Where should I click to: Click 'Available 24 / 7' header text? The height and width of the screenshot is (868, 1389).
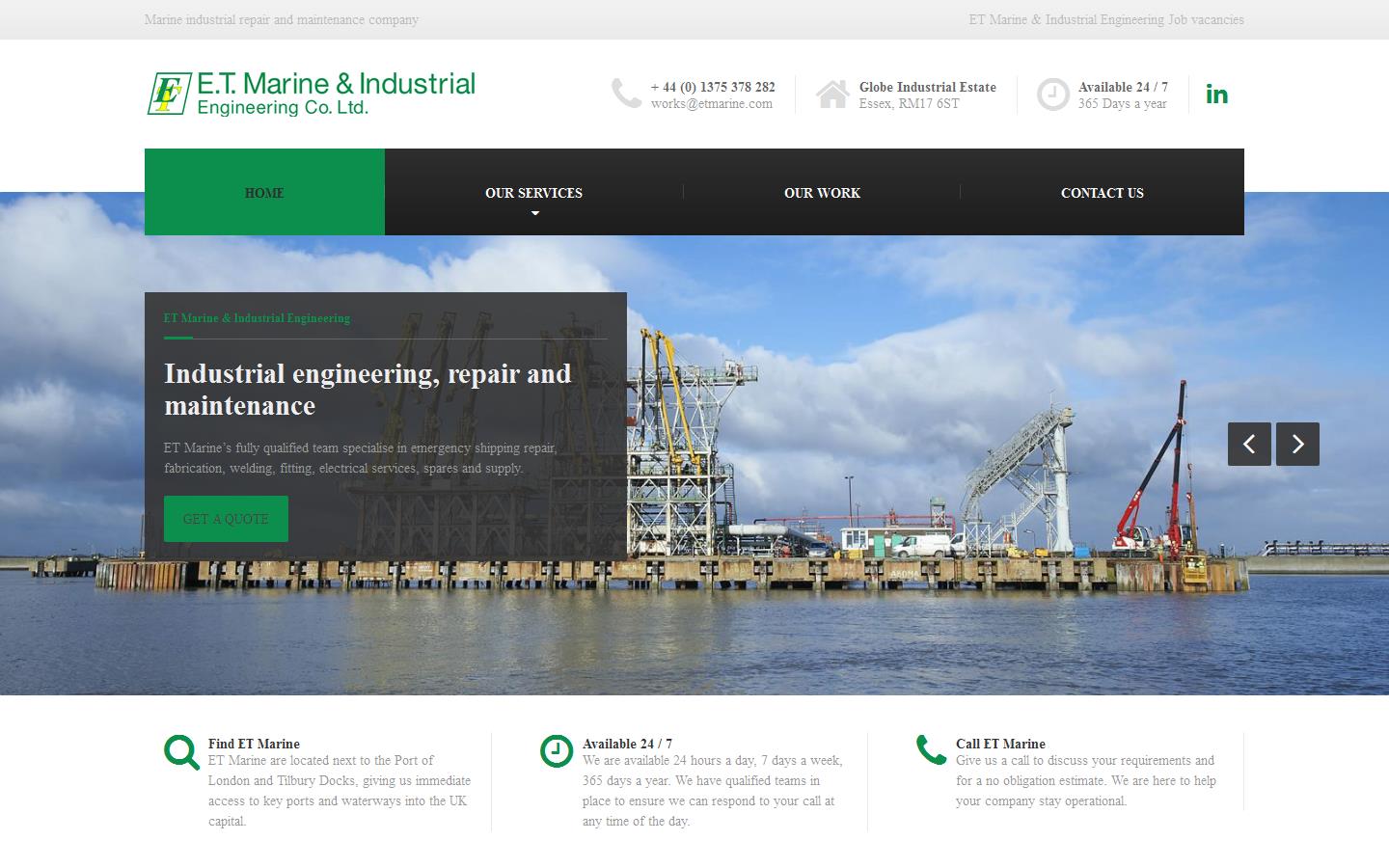pos(1123,87)
